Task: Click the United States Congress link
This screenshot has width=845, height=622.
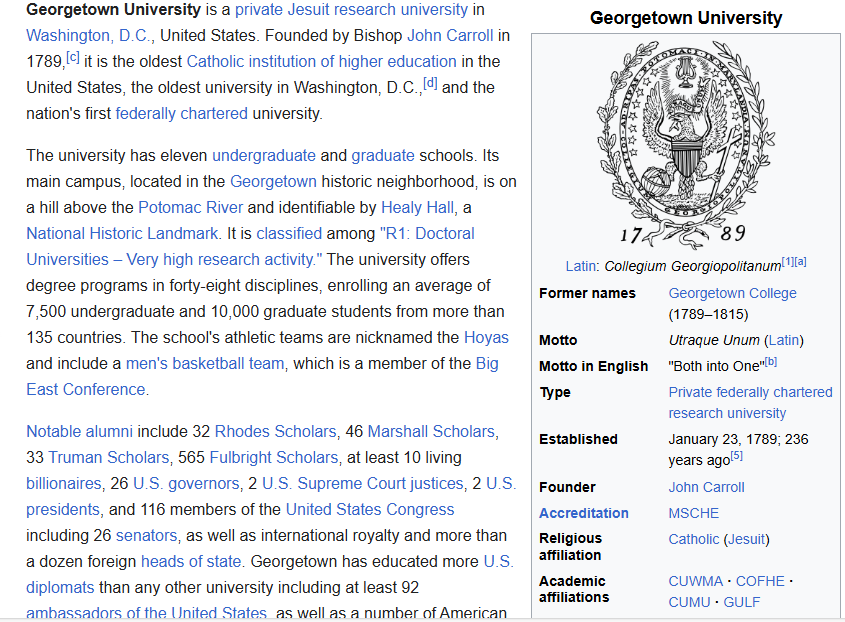Action: (370, 509)
